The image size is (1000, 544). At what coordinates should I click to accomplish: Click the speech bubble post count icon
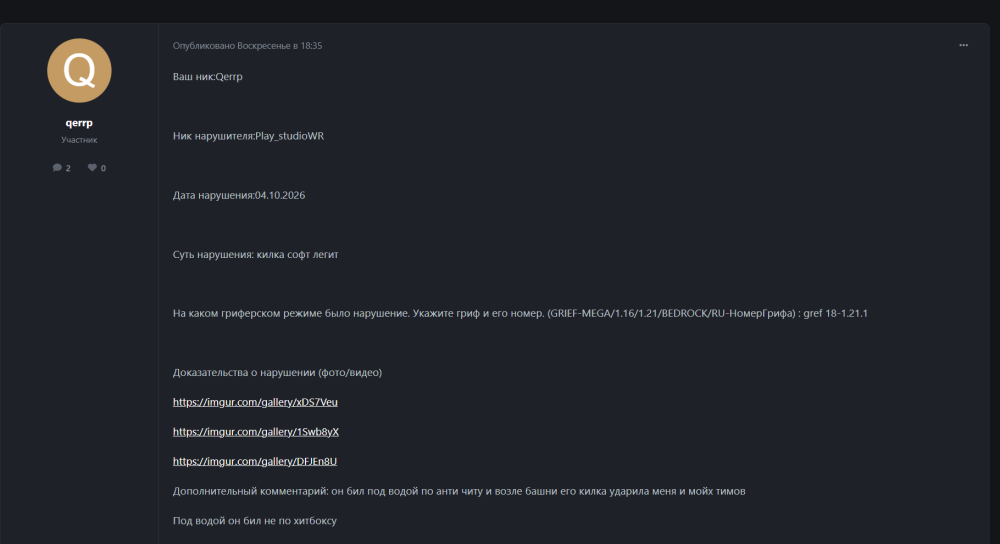(57, 168)
